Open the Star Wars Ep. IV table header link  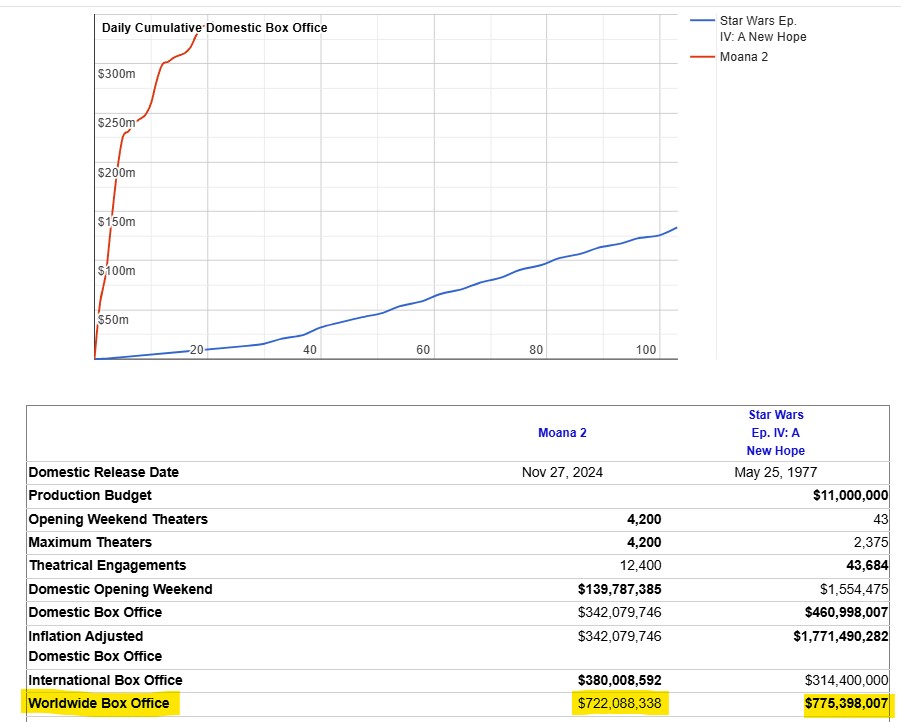pos(775,433)
